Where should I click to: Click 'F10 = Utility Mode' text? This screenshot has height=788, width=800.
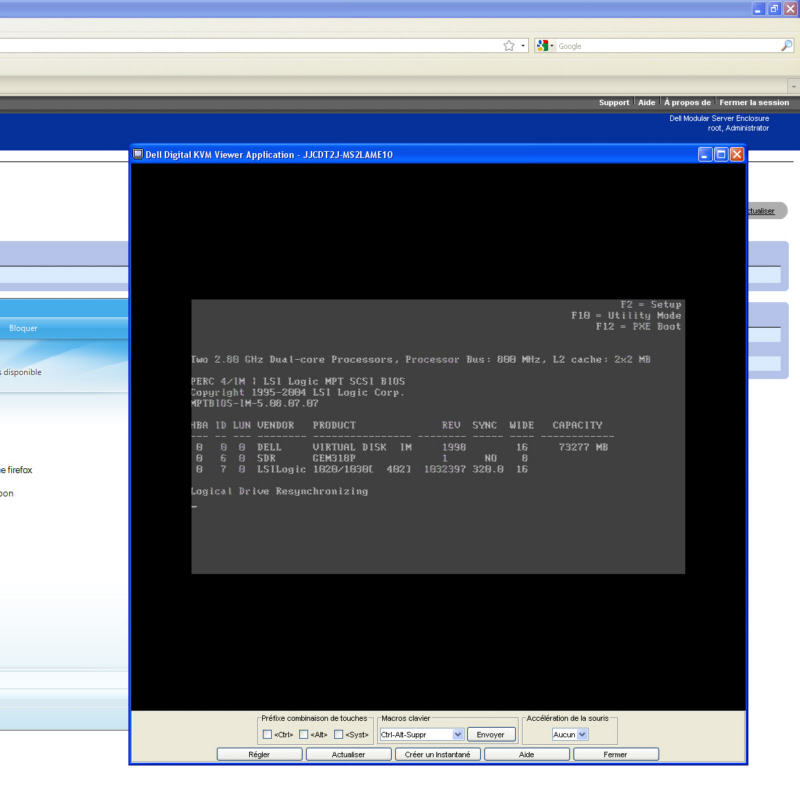626,315
